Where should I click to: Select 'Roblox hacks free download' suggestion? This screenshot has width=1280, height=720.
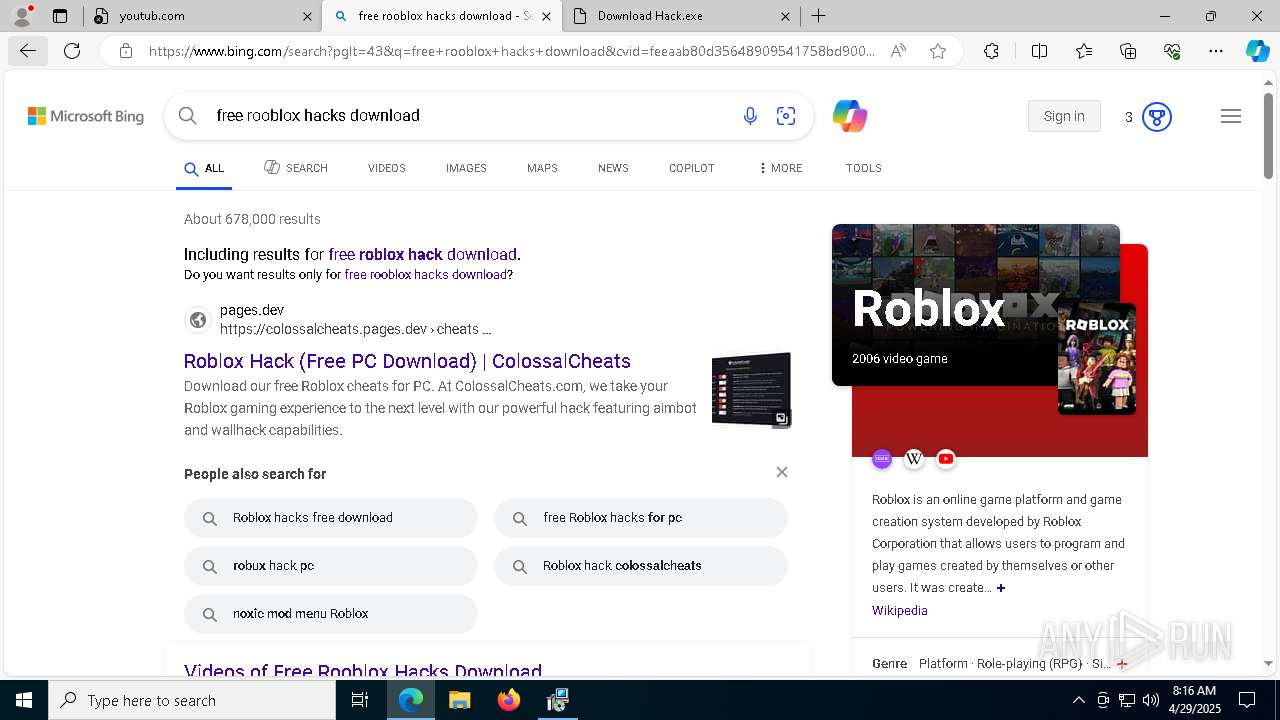pos(330,518)
